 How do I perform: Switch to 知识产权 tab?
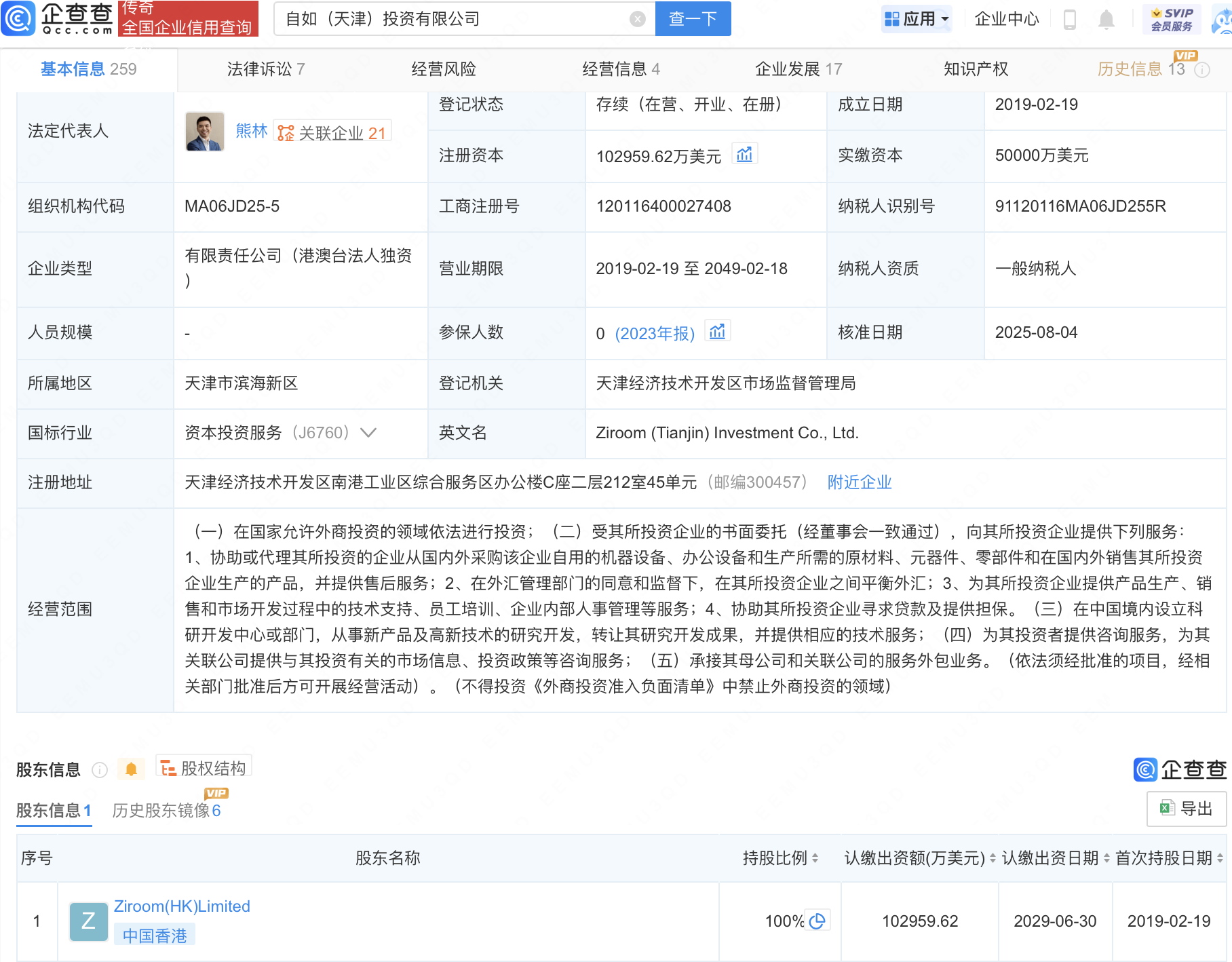(976, 69)
